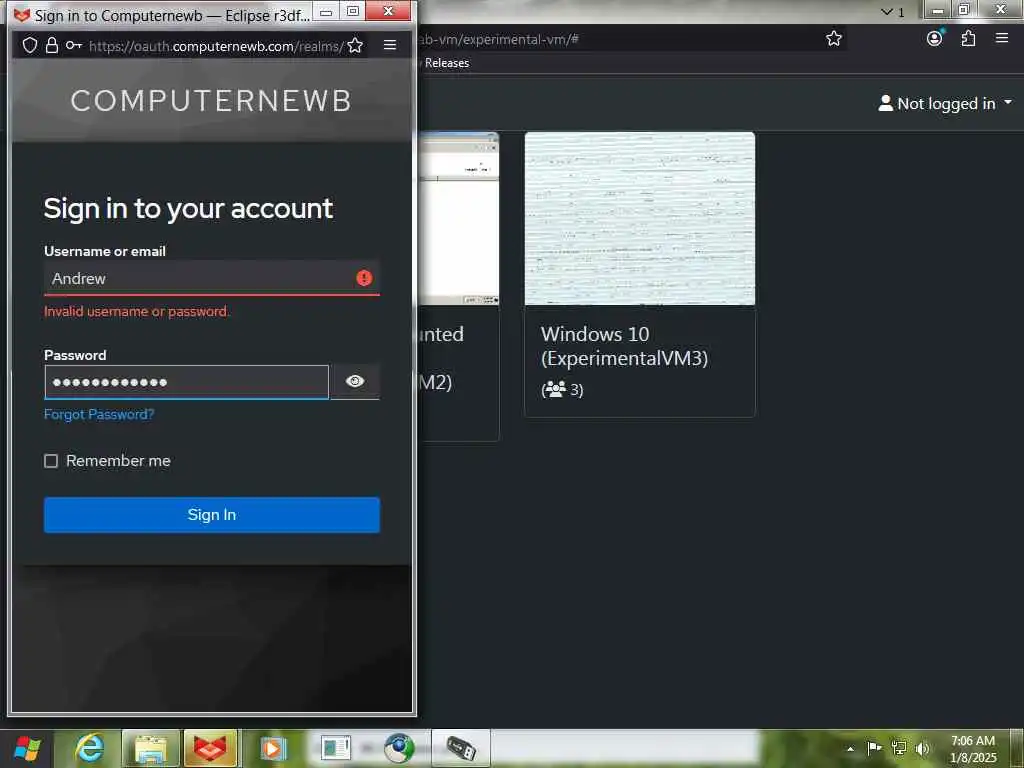Open the document panel taskbar icon
1024x768 pixels.
(335, 748)
